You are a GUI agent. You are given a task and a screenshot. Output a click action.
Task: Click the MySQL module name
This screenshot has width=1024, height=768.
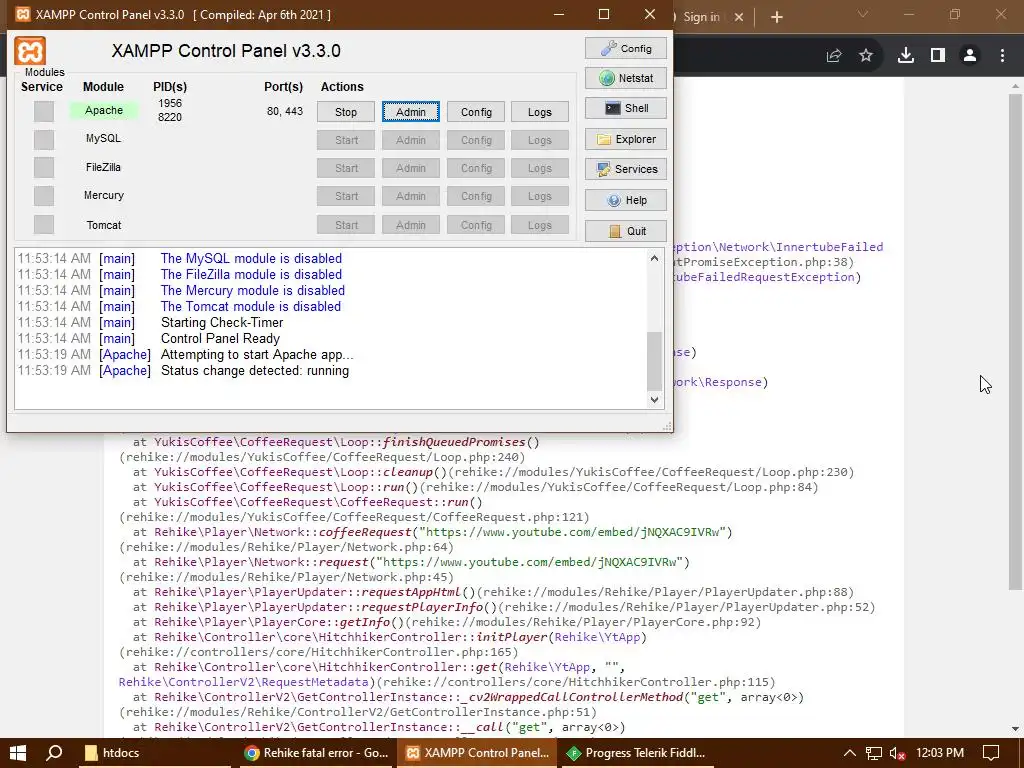tap(103, 138)
